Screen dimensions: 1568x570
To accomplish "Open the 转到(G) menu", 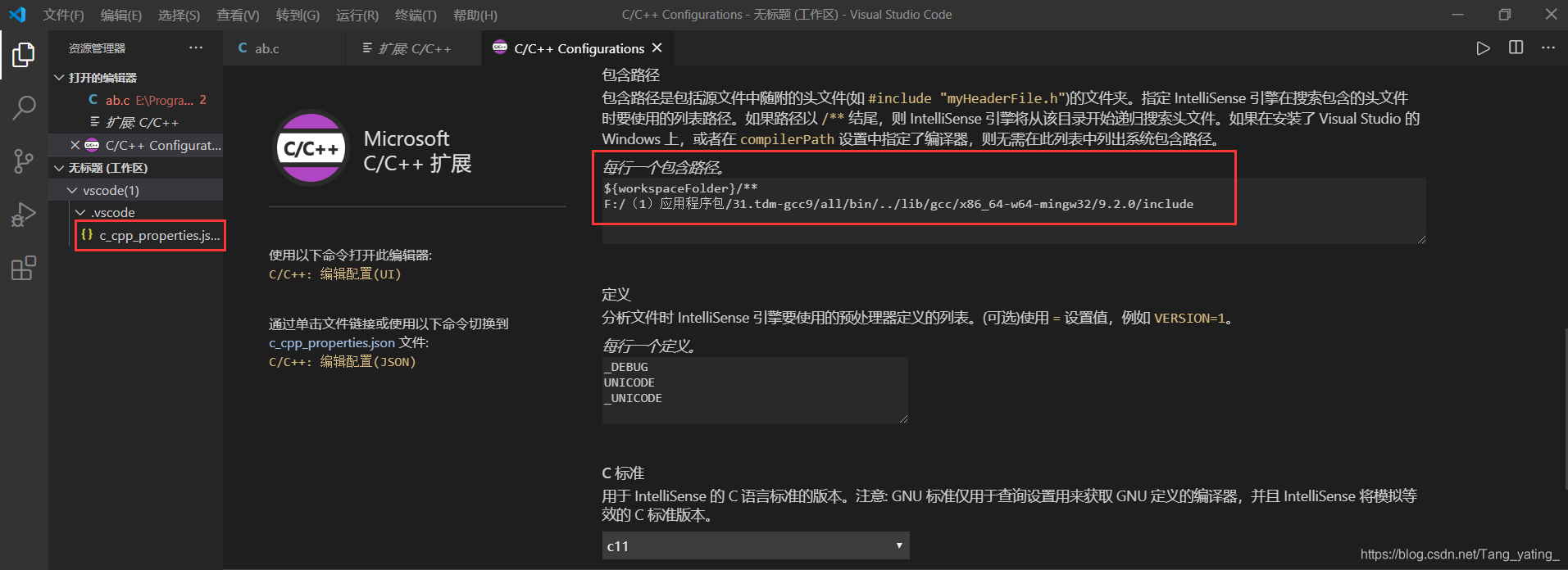I will click(x=298, y=15).
